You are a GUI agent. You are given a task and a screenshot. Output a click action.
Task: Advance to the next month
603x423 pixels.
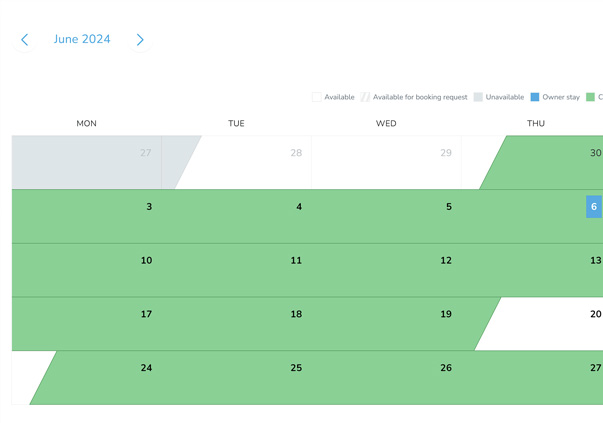coord(140,40)
